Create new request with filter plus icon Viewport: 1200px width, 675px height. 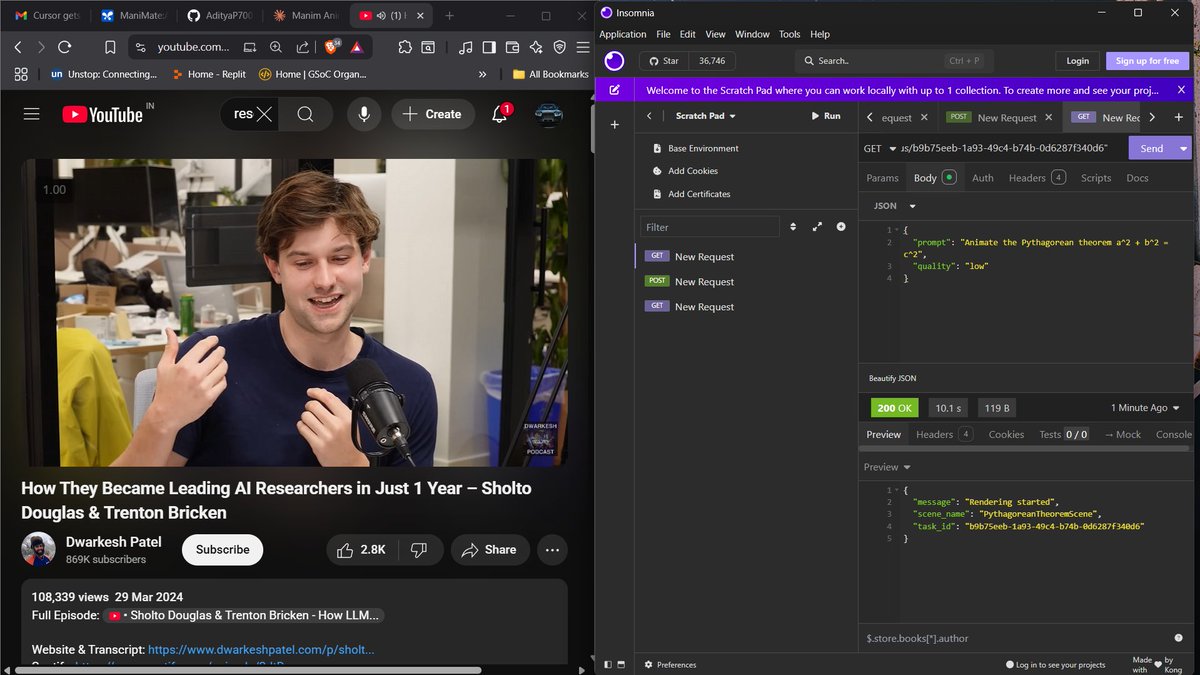[841, 227]
